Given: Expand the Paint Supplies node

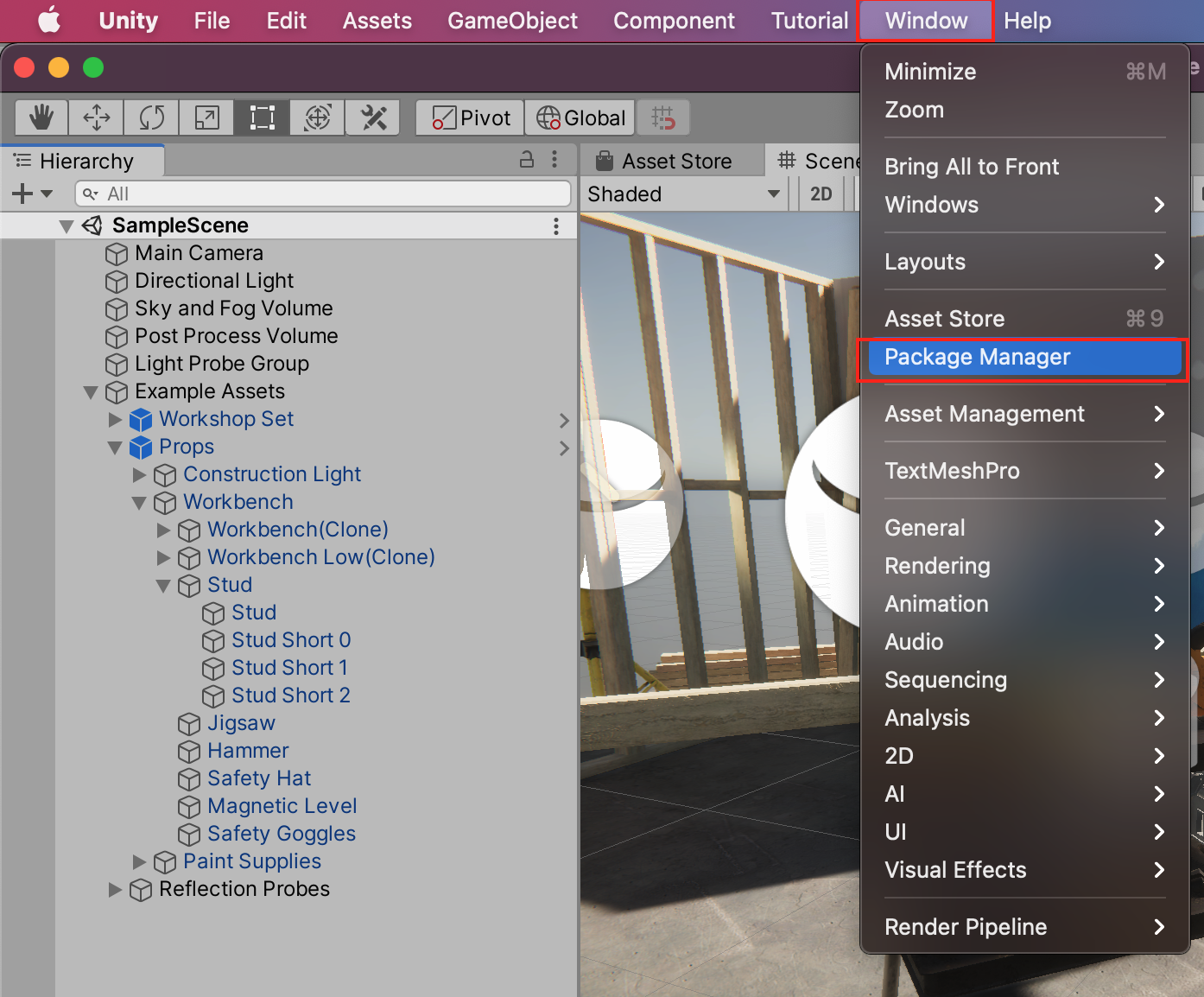Looking at the screenshot, I should [x=139, y=862].
